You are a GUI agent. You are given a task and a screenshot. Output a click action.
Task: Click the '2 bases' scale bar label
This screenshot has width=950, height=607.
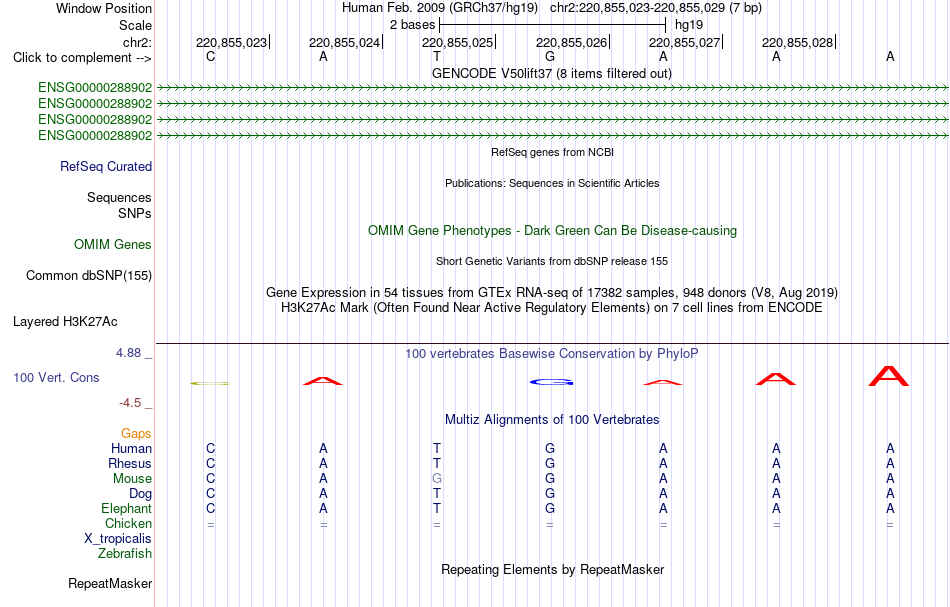(413, 25)
